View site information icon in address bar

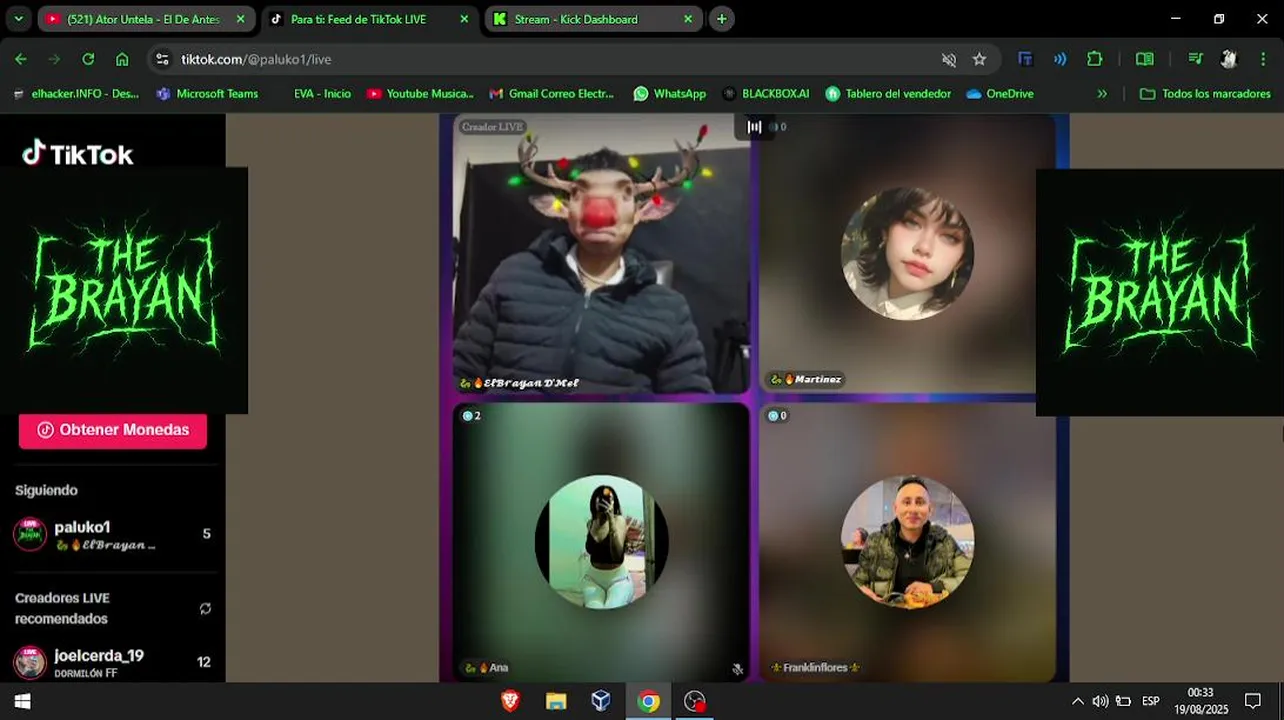(163, 59)
